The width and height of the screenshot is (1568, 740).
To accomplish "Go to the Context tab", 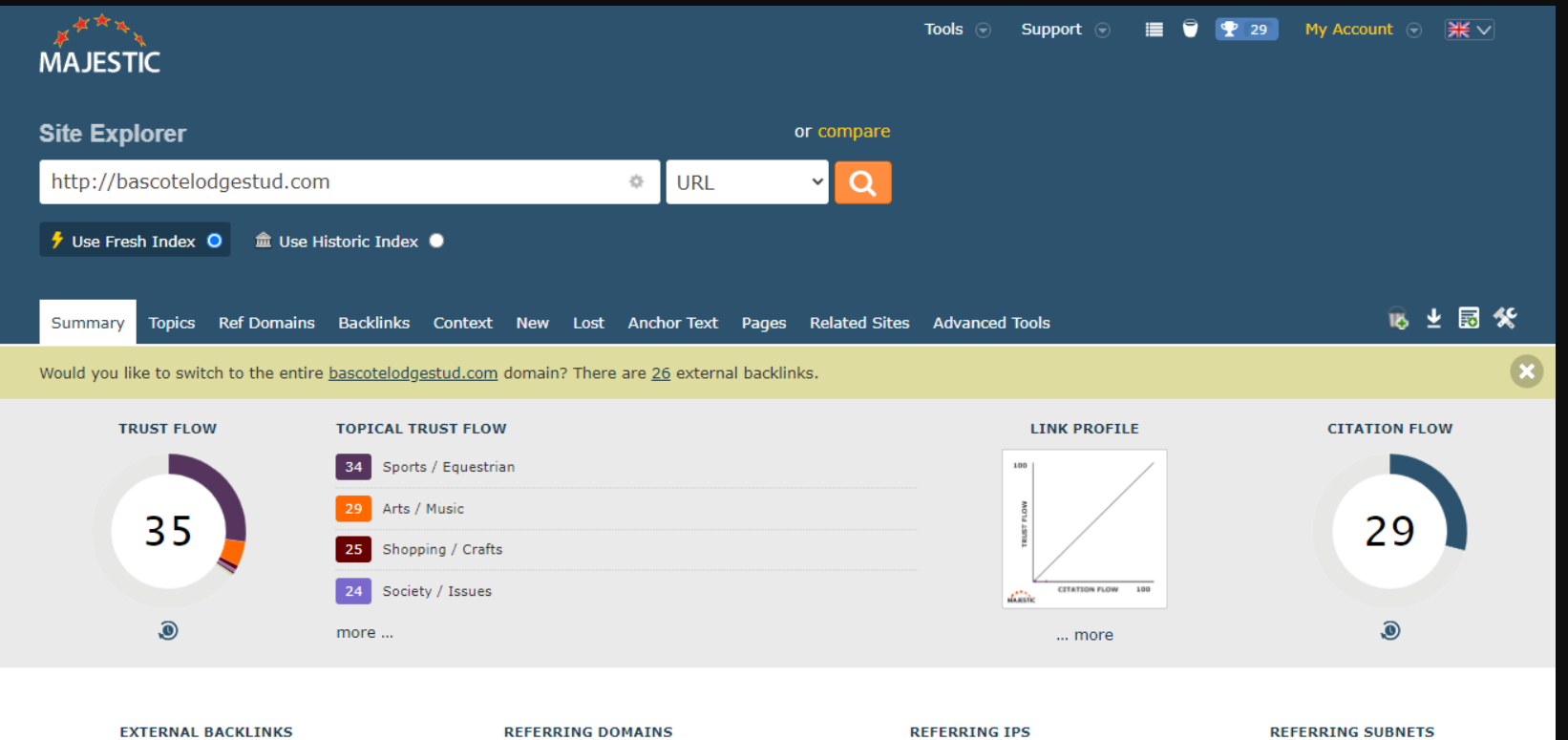I will point(463,323).
